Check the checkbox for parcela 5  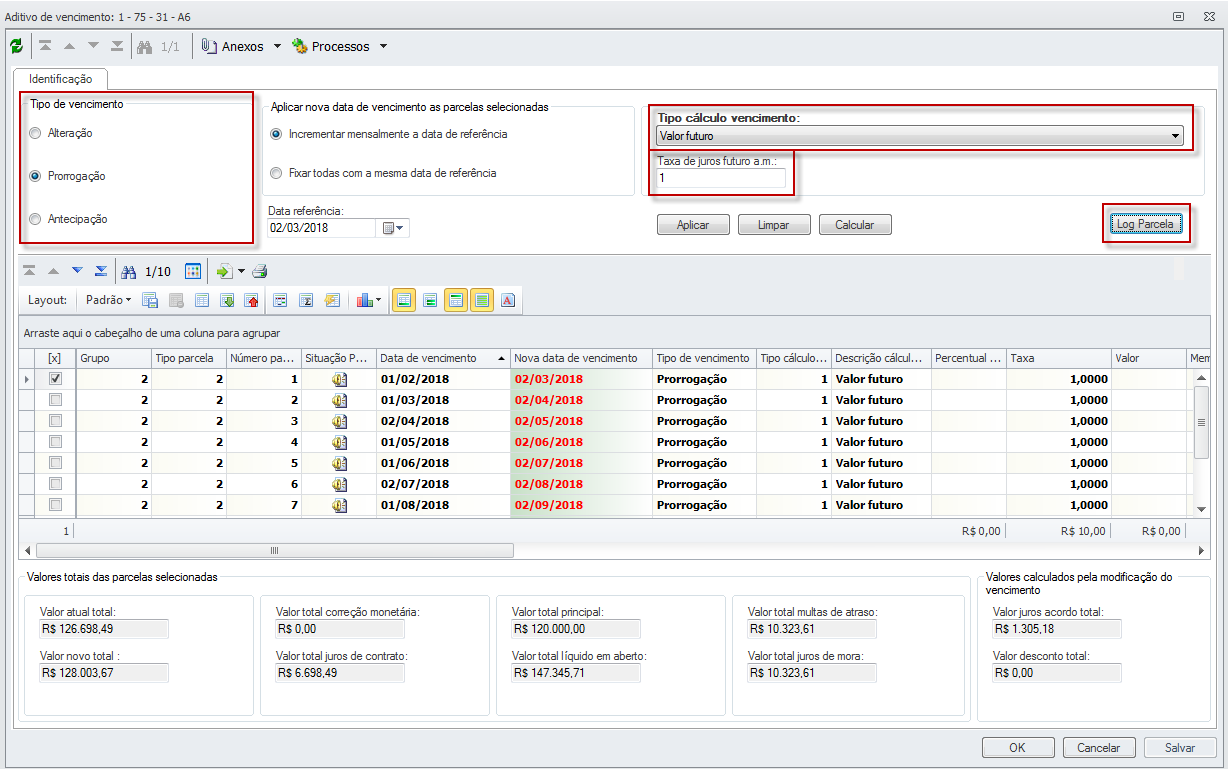click(x=56, y=463)
